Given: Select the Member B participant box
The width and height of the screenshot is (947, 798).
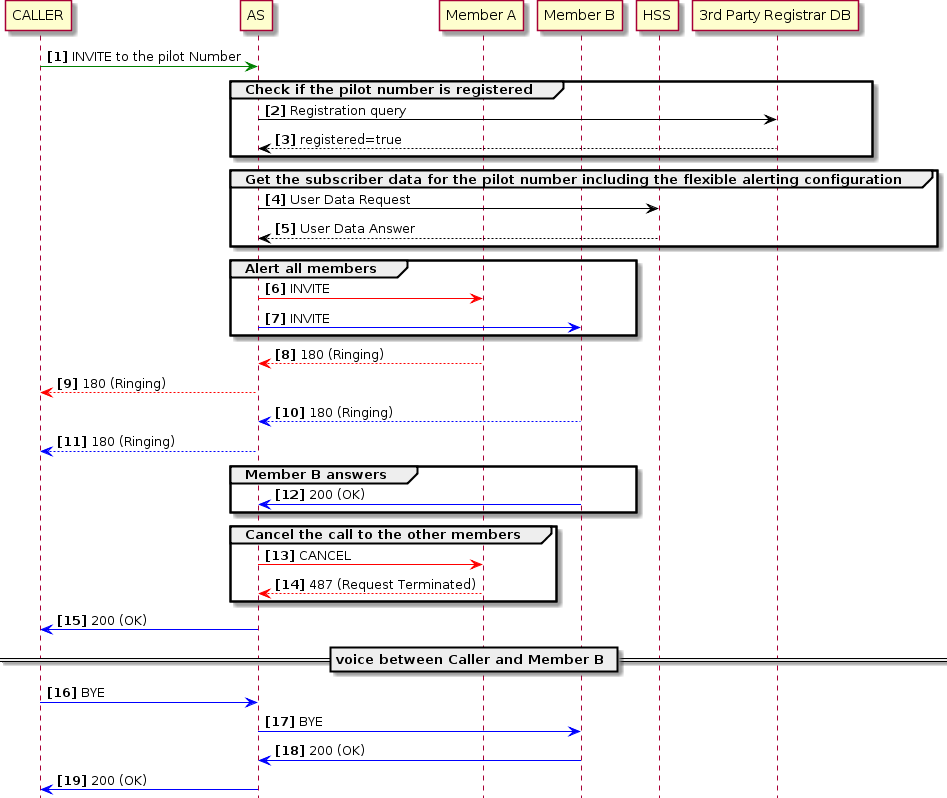Looking at the screenshot, I should 579,15.
